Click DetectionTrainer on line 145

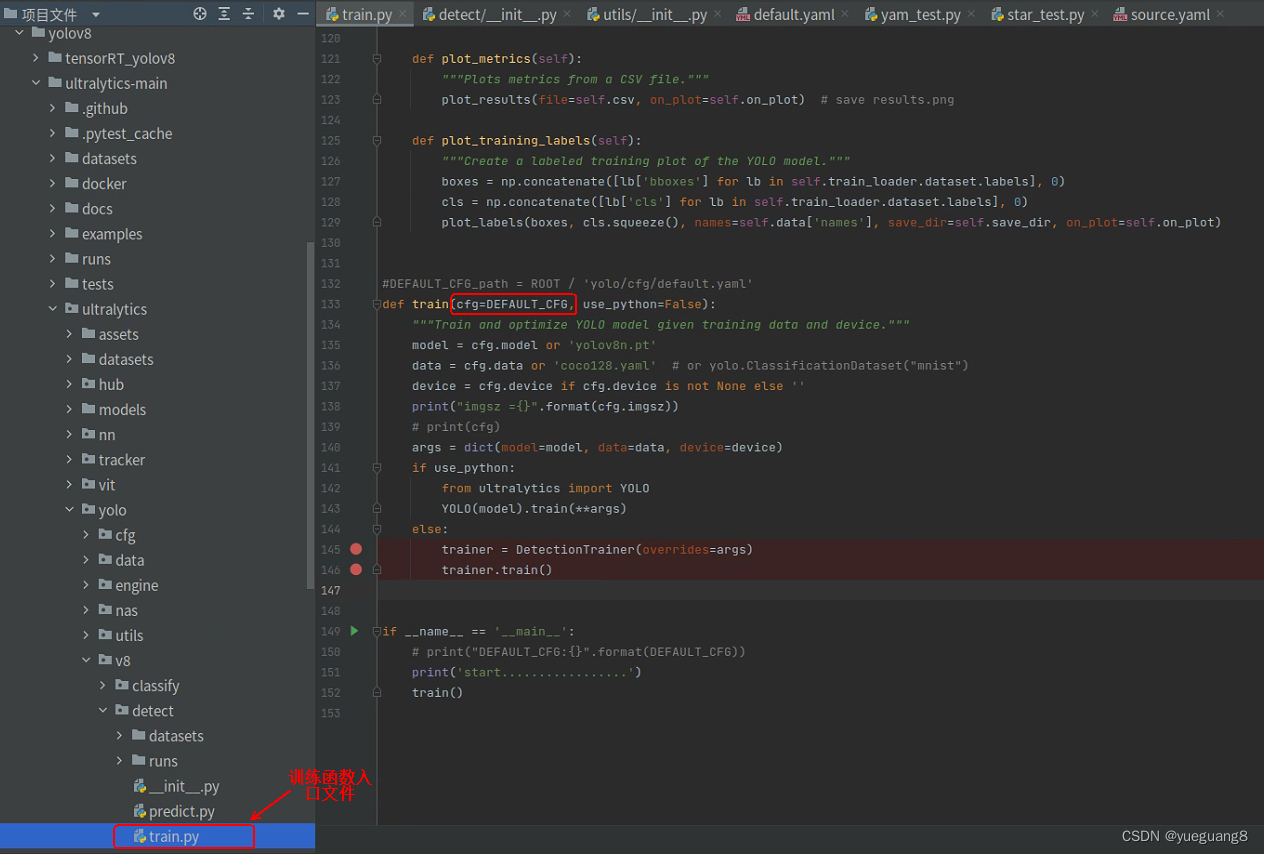tap(575, 549)
